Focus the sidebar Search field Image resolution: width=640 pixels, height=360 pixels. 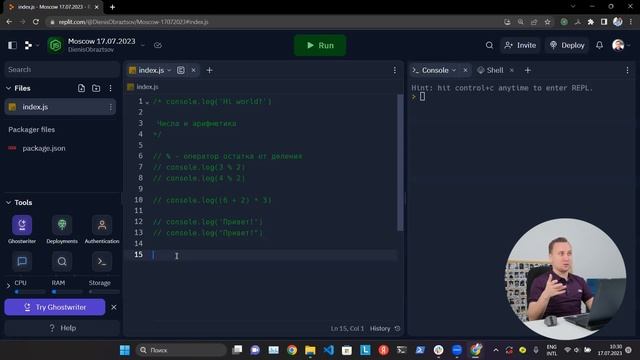(61, 69)
